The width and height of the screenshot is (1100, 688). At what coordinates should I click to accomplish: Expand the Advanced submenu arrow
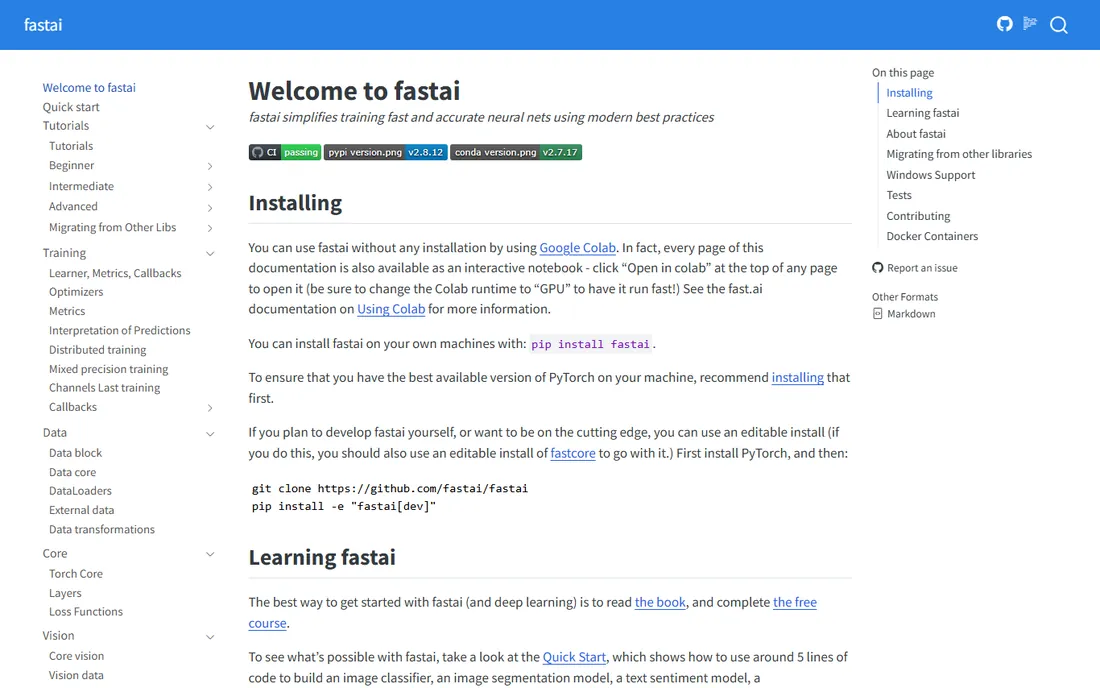point(210,208)
